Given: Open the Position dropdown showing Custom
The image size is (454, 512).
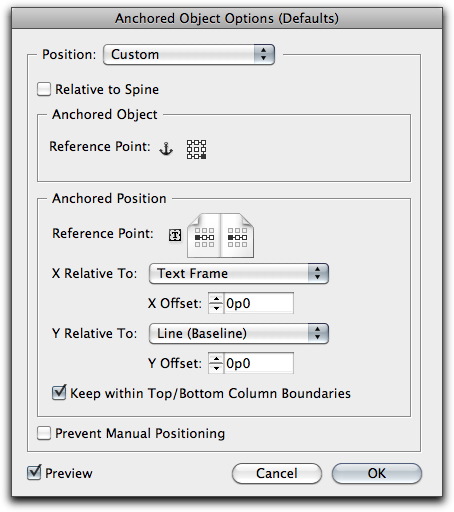Looking at the screenshot, I should coord(189,54).
